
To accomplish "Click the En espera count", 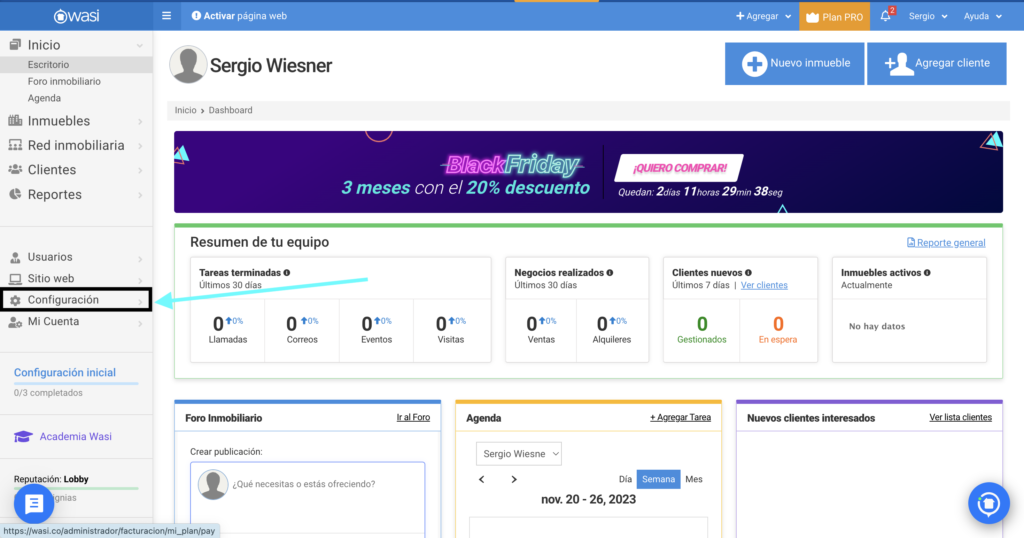I will [778, 324].
